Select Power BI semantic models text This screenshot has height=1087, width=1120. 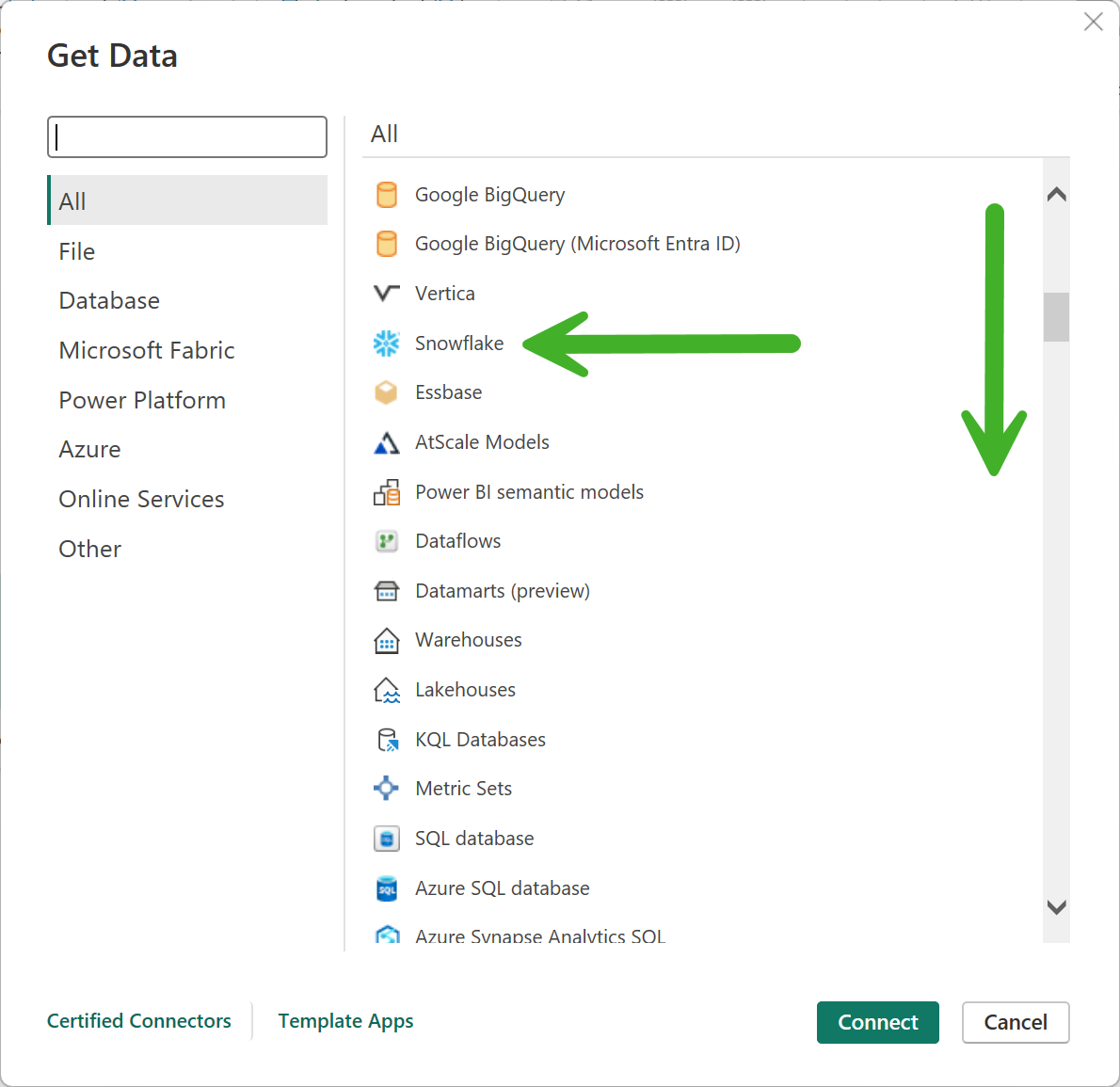pos(529,492)
